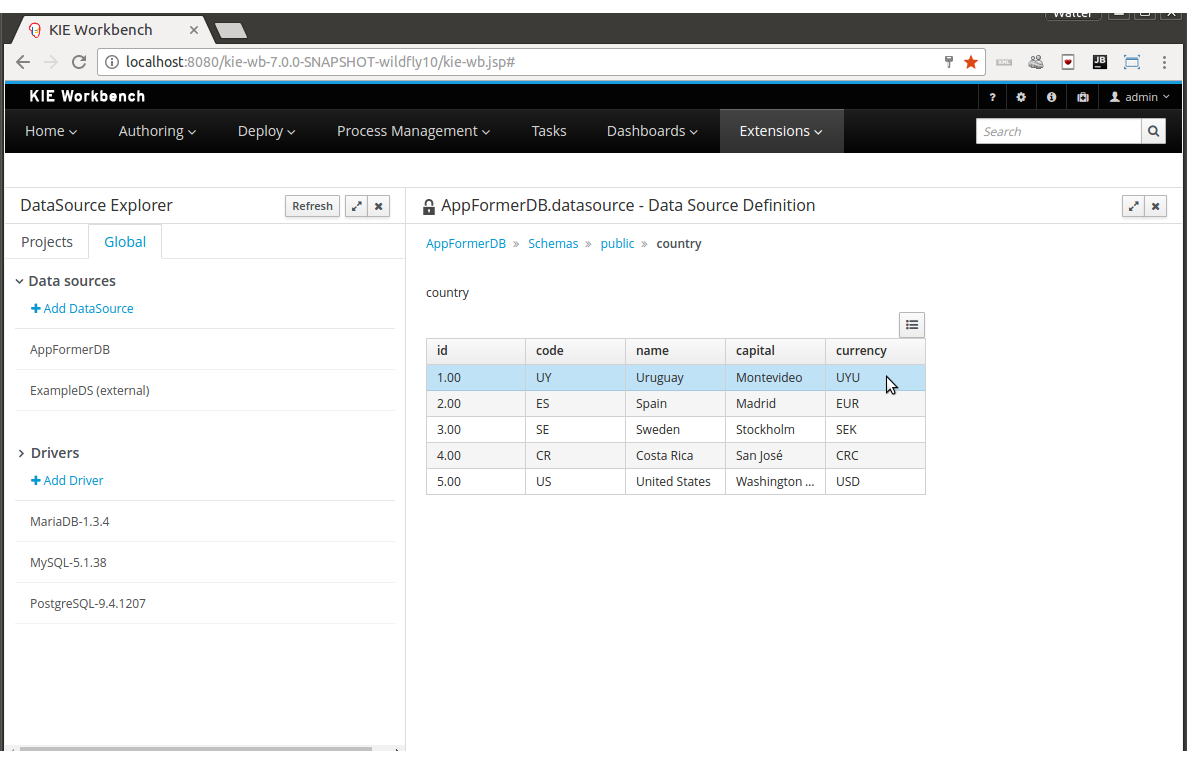1187x764 pixels.
Task: Switch to the Projects tab
Action: point(47,242)
